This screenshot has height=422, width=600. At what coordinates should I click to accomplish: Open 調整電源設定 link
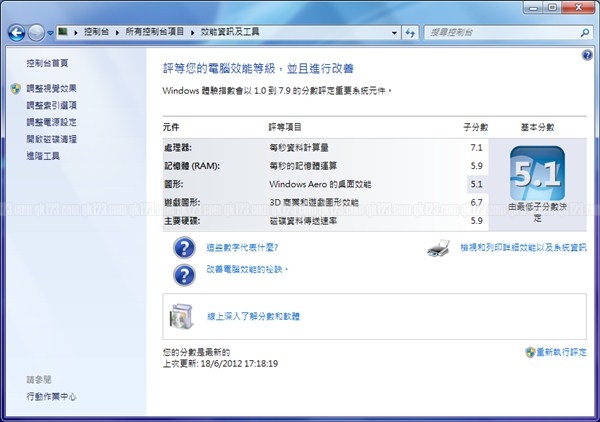[x=52, y=122]
